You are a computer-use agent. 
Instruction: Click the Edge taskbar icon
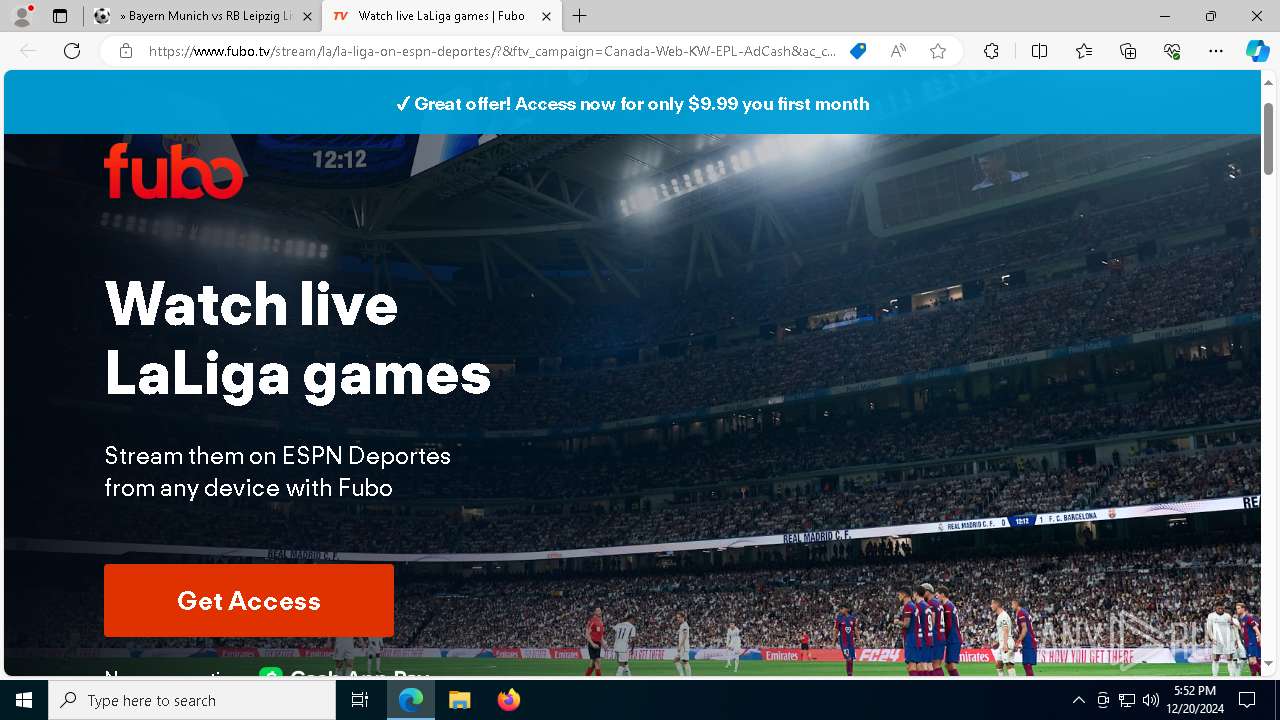tap(411, 700)
